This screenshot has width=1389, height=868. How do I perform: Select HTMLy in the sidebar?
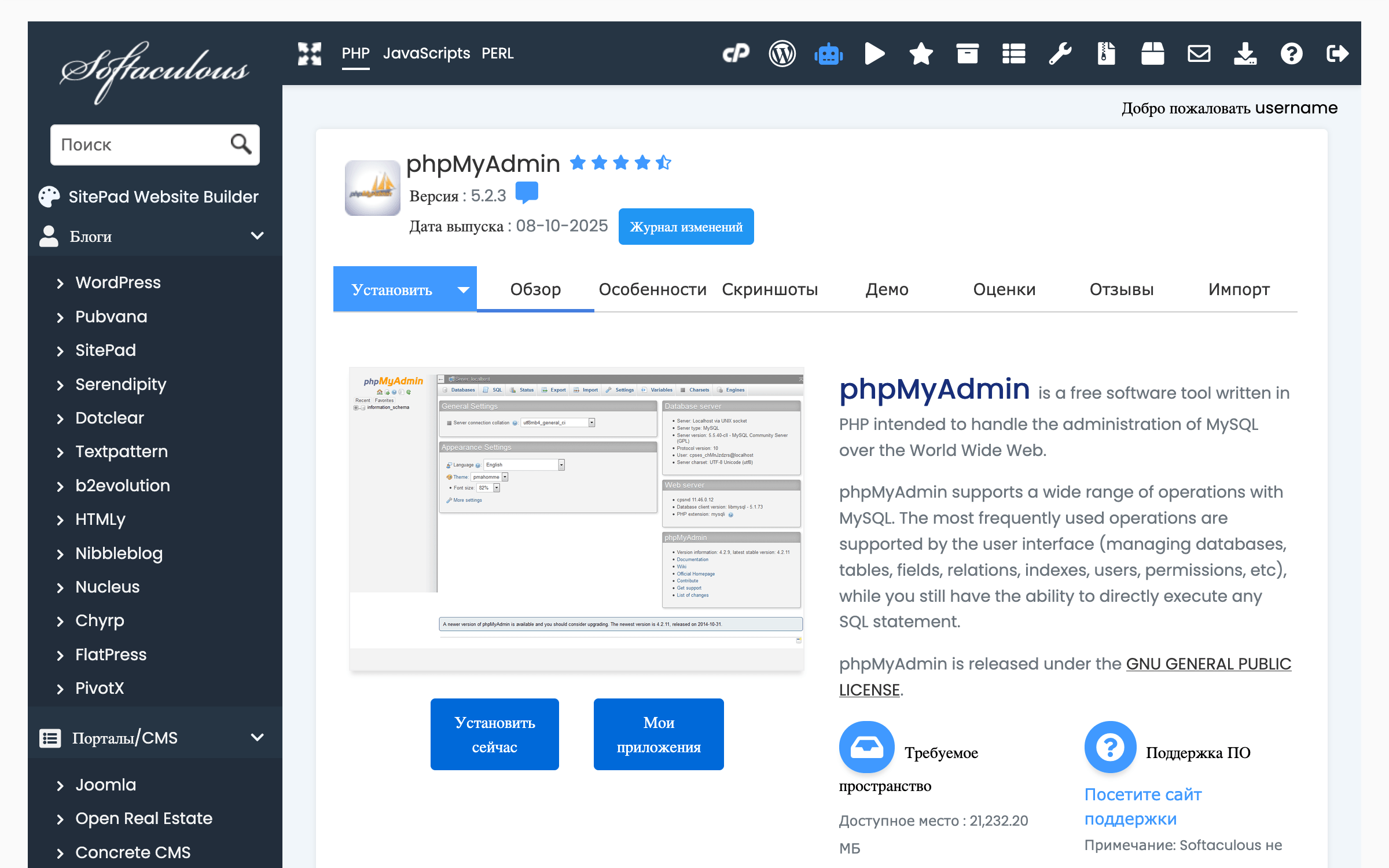pyautogui.click(x=100, y=520)
